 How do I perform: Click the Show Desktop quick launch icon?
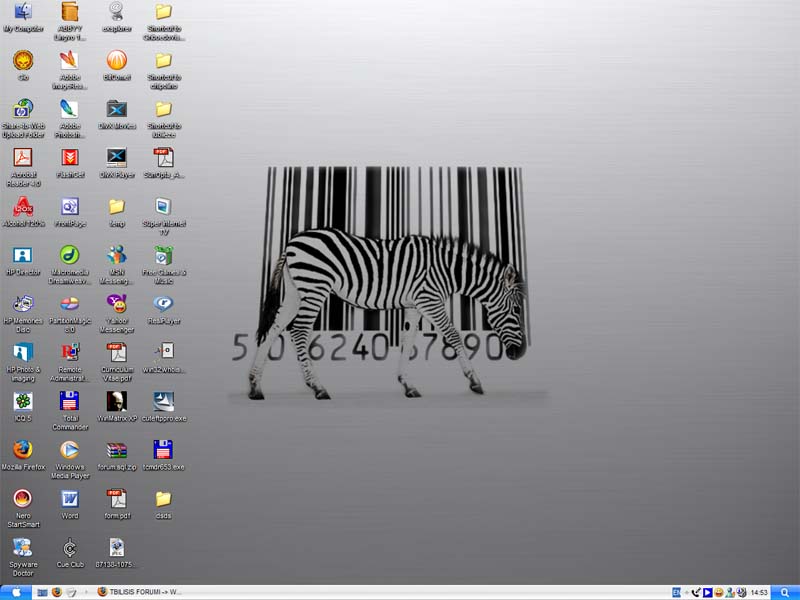click(x=42, y=592)
